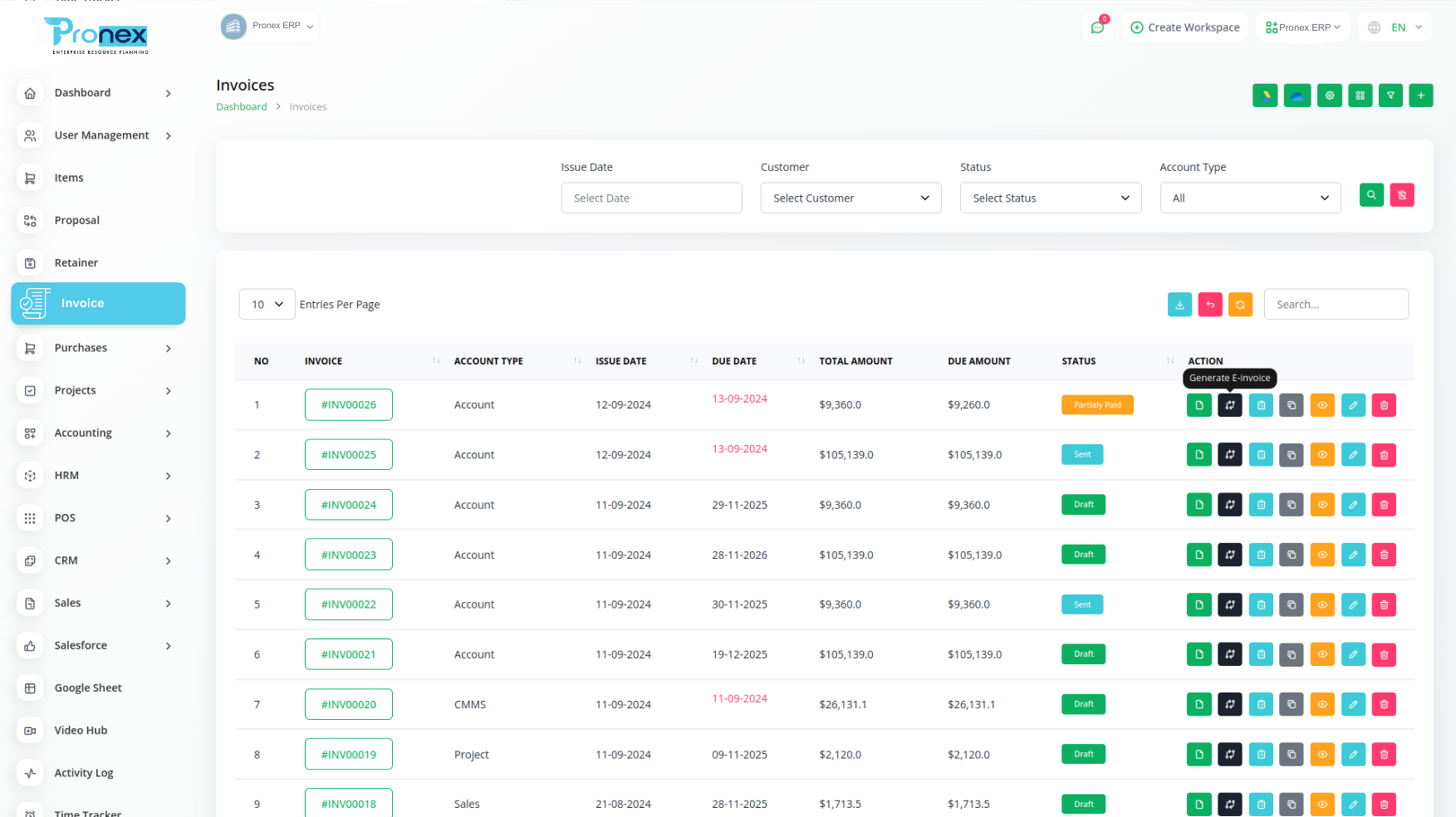Open invoice #INV00020 link
Image resolution: width=1456 pixels, height=817 pixels.
[x=349, y=704]
